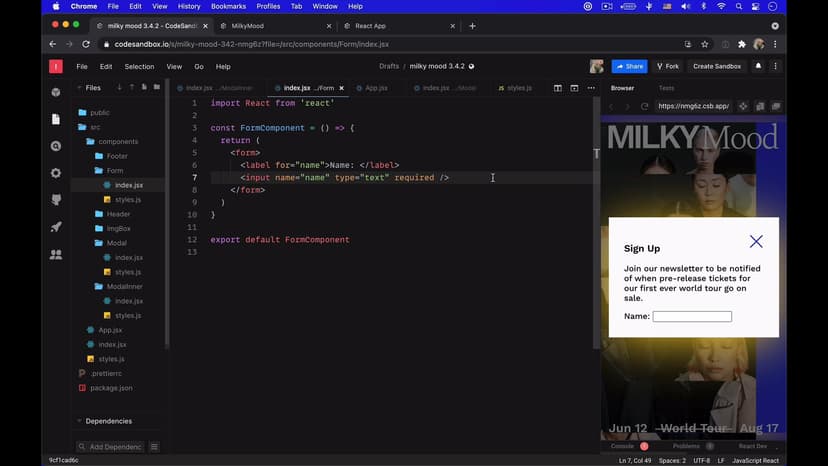The height and width of the screenshot is (466, 828).
Task: Refresh the preview browser
Action: click(644, 106)
